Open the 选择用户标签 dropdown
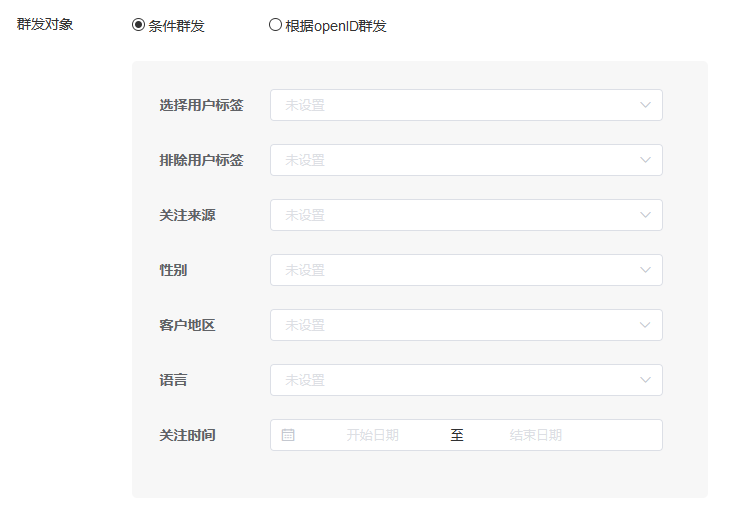 click(466, 105)
